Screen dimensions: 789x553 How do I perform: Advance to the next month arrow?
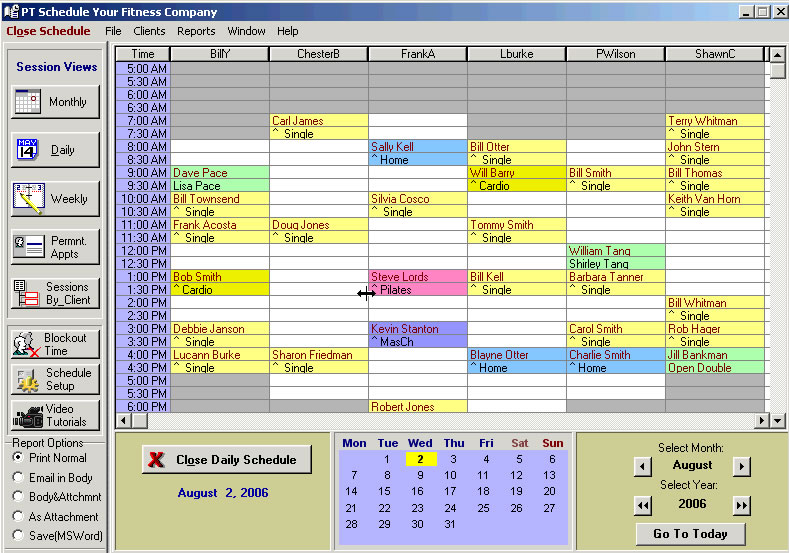coord(741,466)
